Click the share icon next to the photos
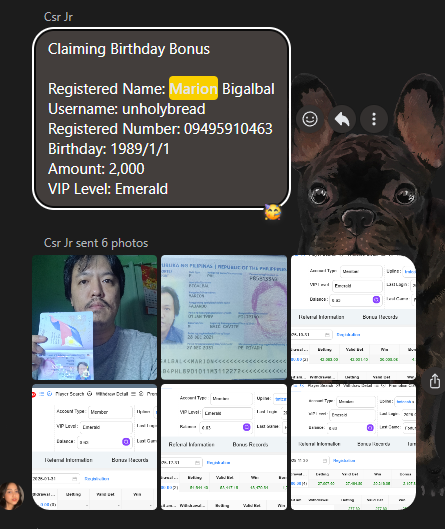This screenshot has width=445, height=529. click(x=435, y=381)
